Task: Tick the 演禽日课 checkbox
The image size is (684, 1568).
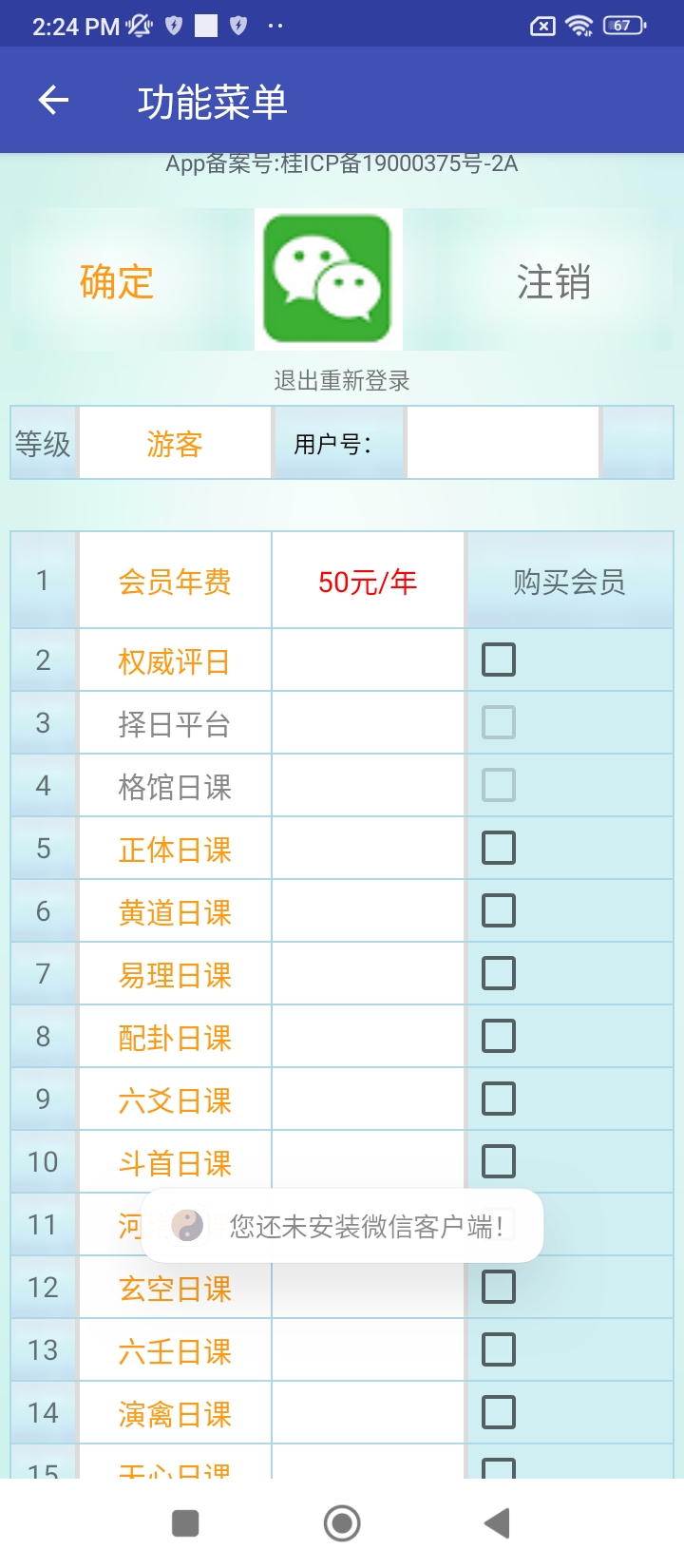Action: [x=499, y=1412]
